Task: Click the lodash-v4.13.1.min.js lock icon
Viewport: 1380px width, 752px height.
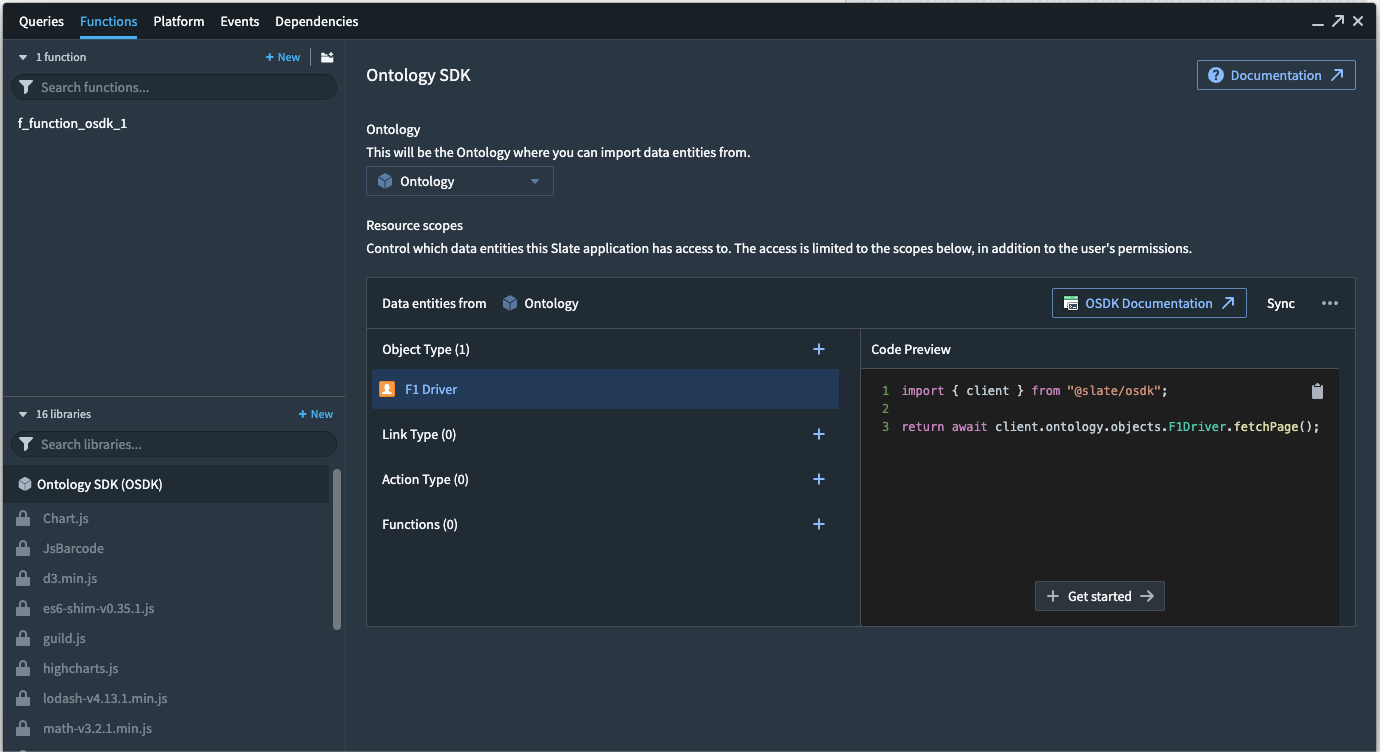Action: click(22, 698)
